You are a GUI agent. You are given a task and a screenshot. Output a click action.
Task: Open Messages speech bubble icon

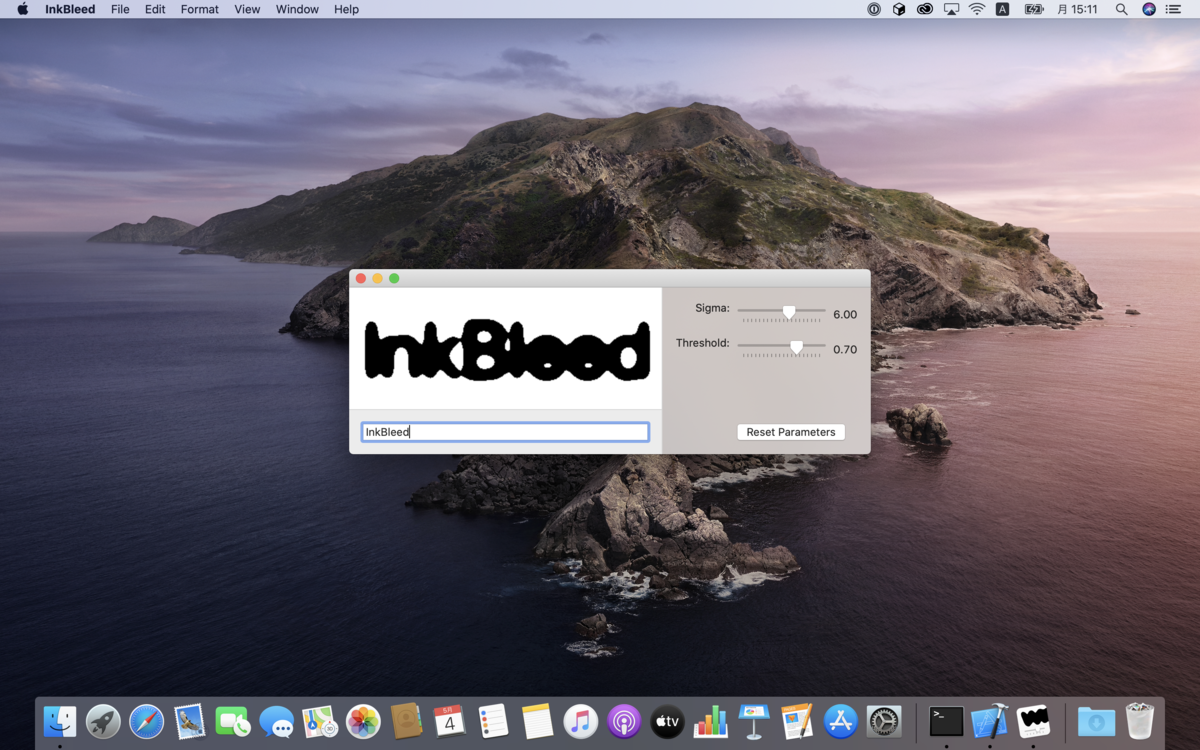click(x=276, y=721)
